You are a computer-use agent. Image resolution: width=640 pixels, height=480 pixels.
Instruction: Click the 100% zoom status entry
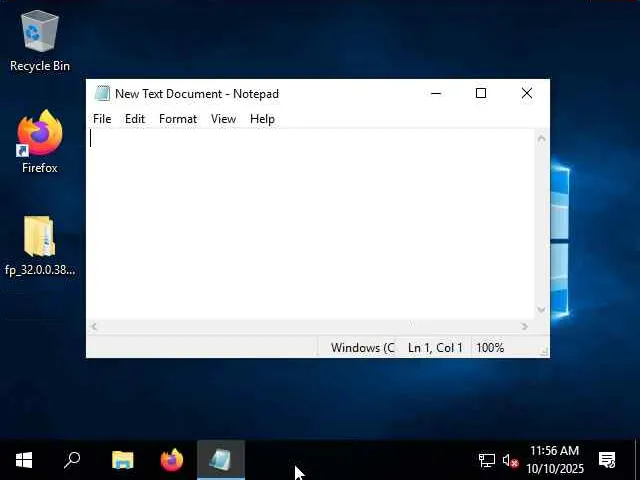pyautogui.click(x=490, y=348)
